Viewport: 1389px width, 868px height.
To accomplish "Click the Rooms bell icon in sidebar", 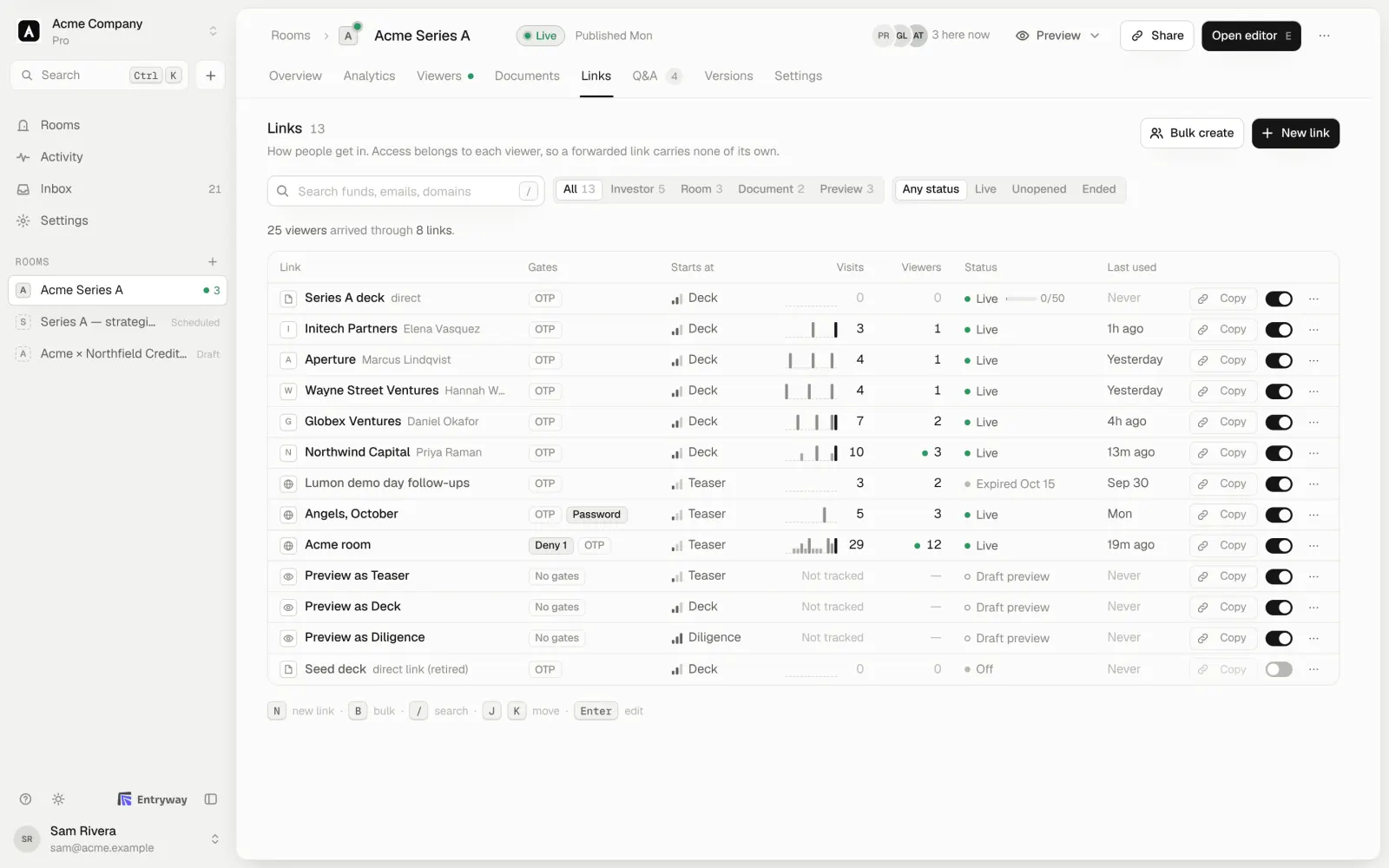I will pos(23,125).
